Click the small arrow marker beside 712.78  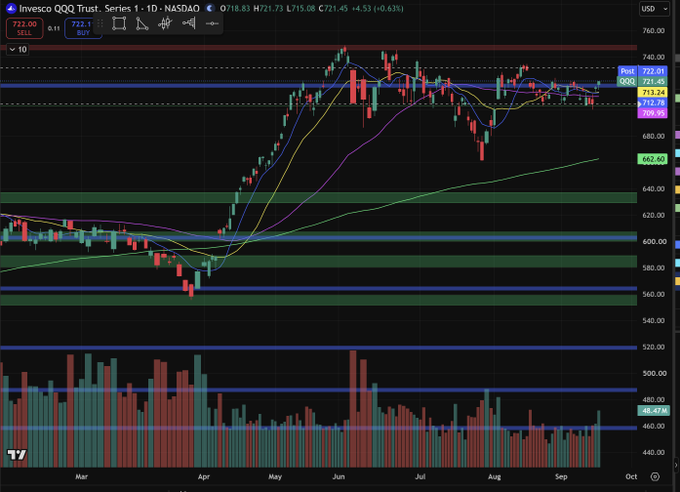pyautogui.click(x=639, y=104)
